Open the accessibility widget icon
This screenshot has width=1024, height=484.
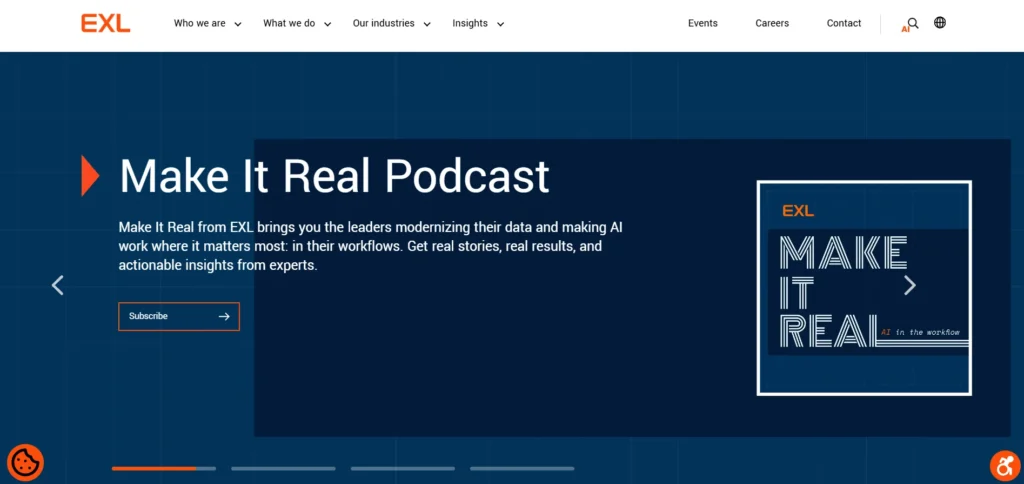pos(1004,465)
